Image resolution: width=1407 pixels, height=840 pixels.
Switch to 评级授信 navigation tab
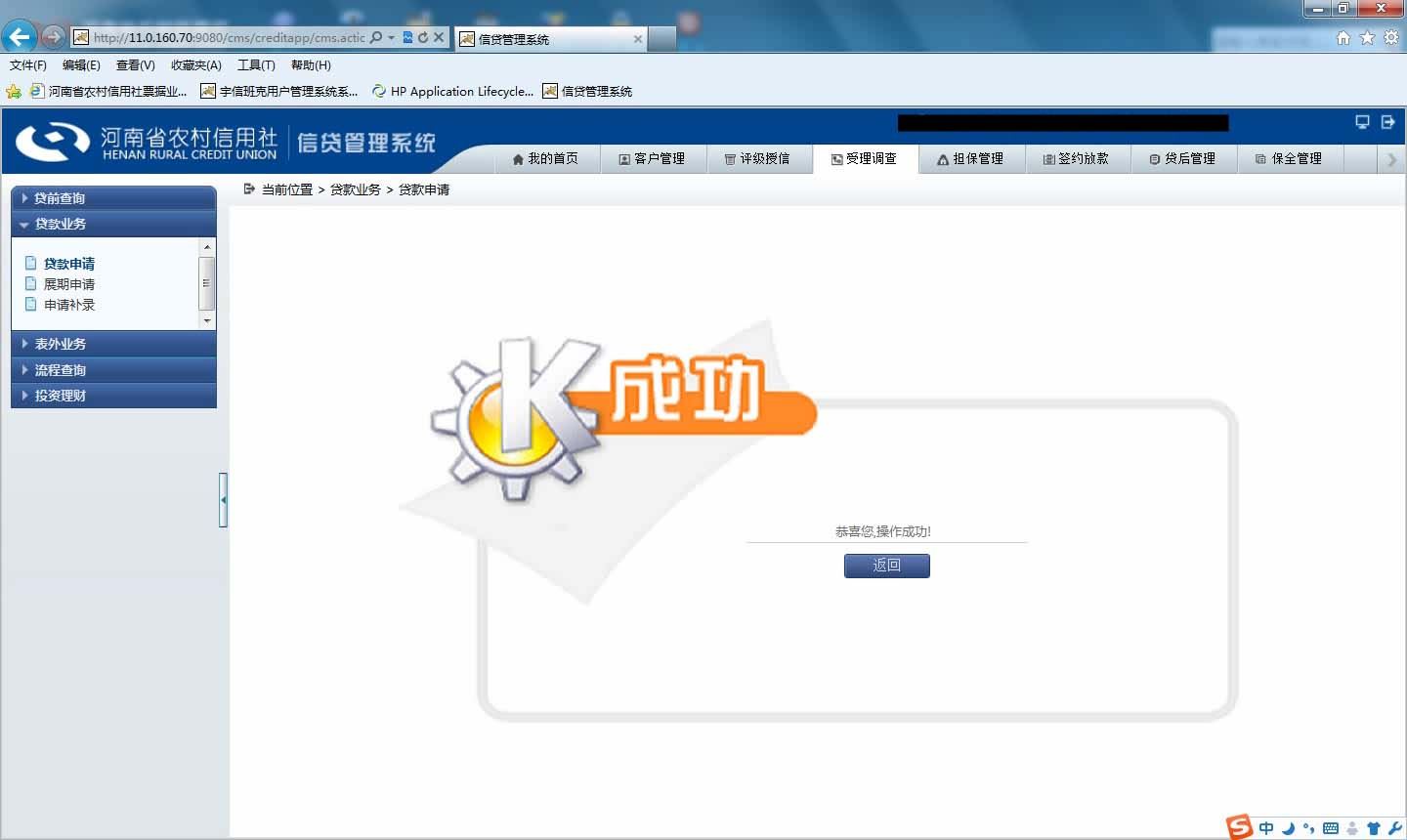pyautogui.click(x=757, y=158)
